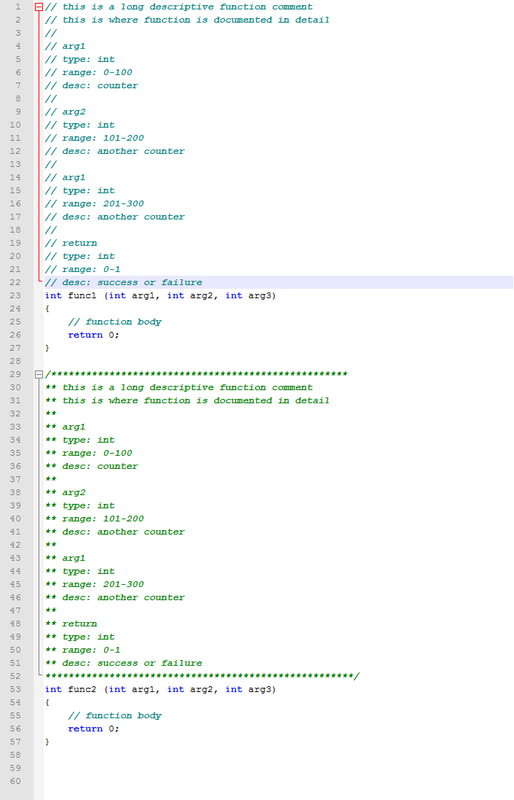514x800 pixels.
Task: Click '** range: 101-200' in block comment
Action: click(94, 518)
